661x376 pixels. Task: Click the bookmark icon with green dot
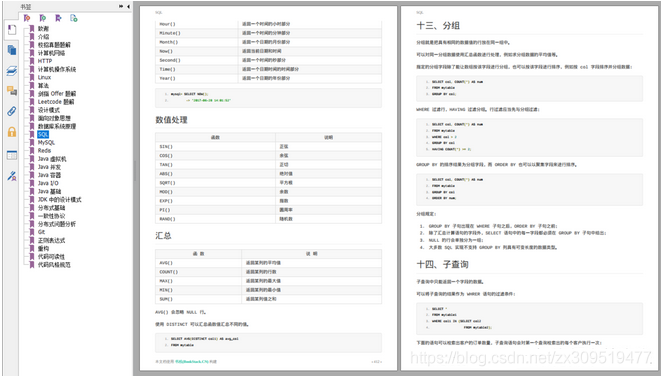(43, 18)
